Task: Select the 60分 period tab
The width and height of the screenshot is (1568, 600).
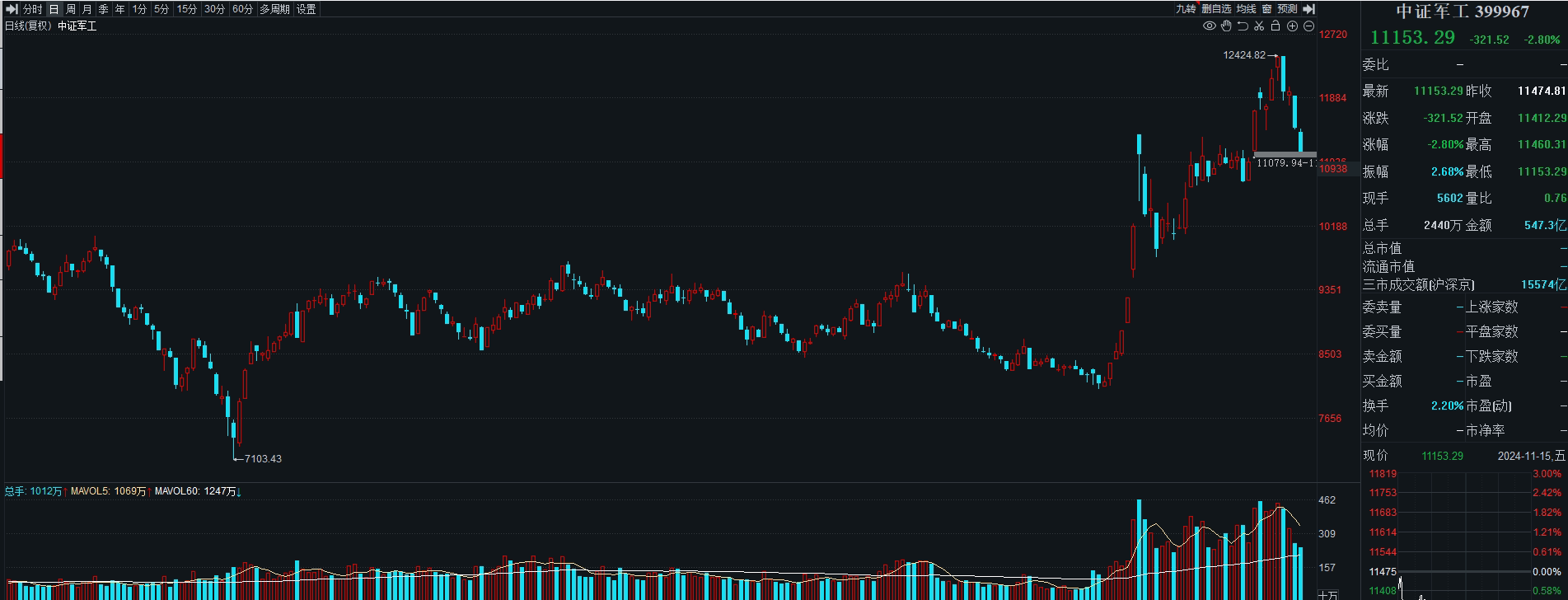Action: coord(242,9)
